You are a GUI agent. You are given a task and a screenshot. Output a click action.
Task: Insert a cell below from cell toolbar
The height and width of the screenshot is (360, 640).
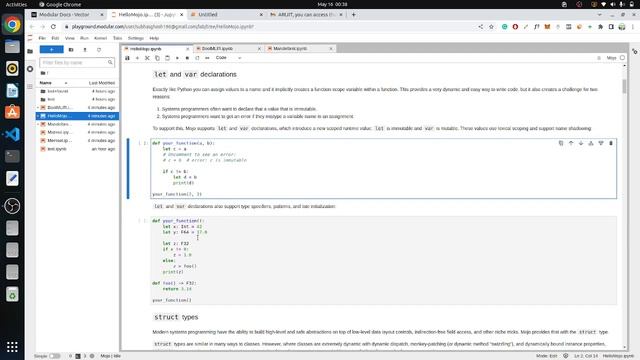[x=601, y=143]
